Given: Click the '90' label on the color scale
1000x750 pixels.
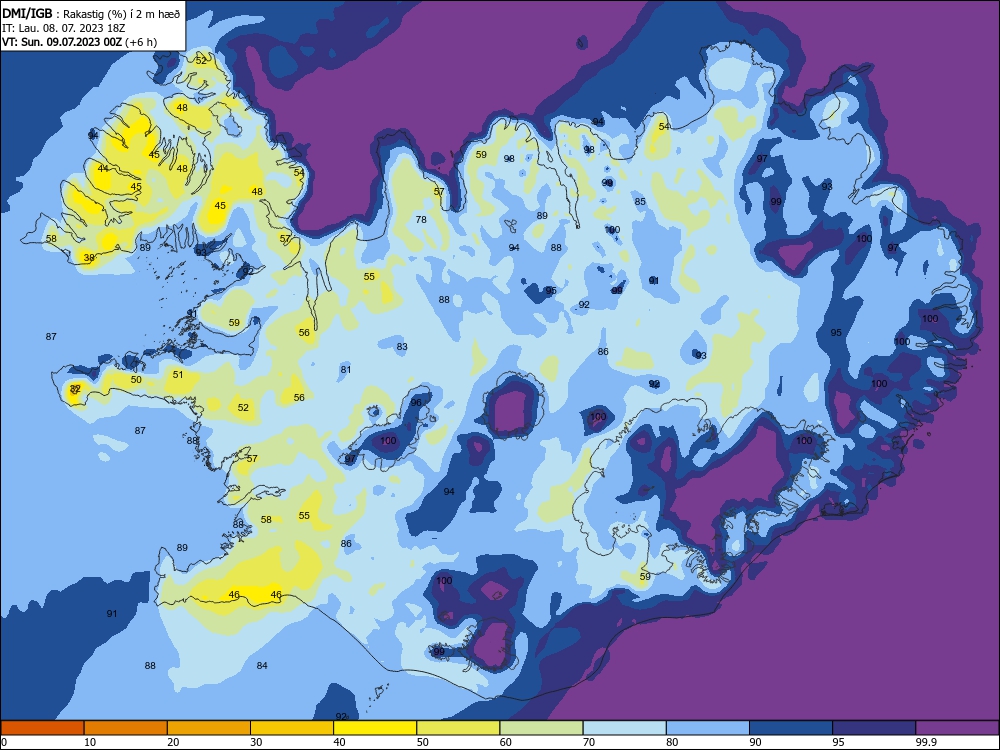Looking at the screenshot, I should pyautogui.click(x=755, y=742).
